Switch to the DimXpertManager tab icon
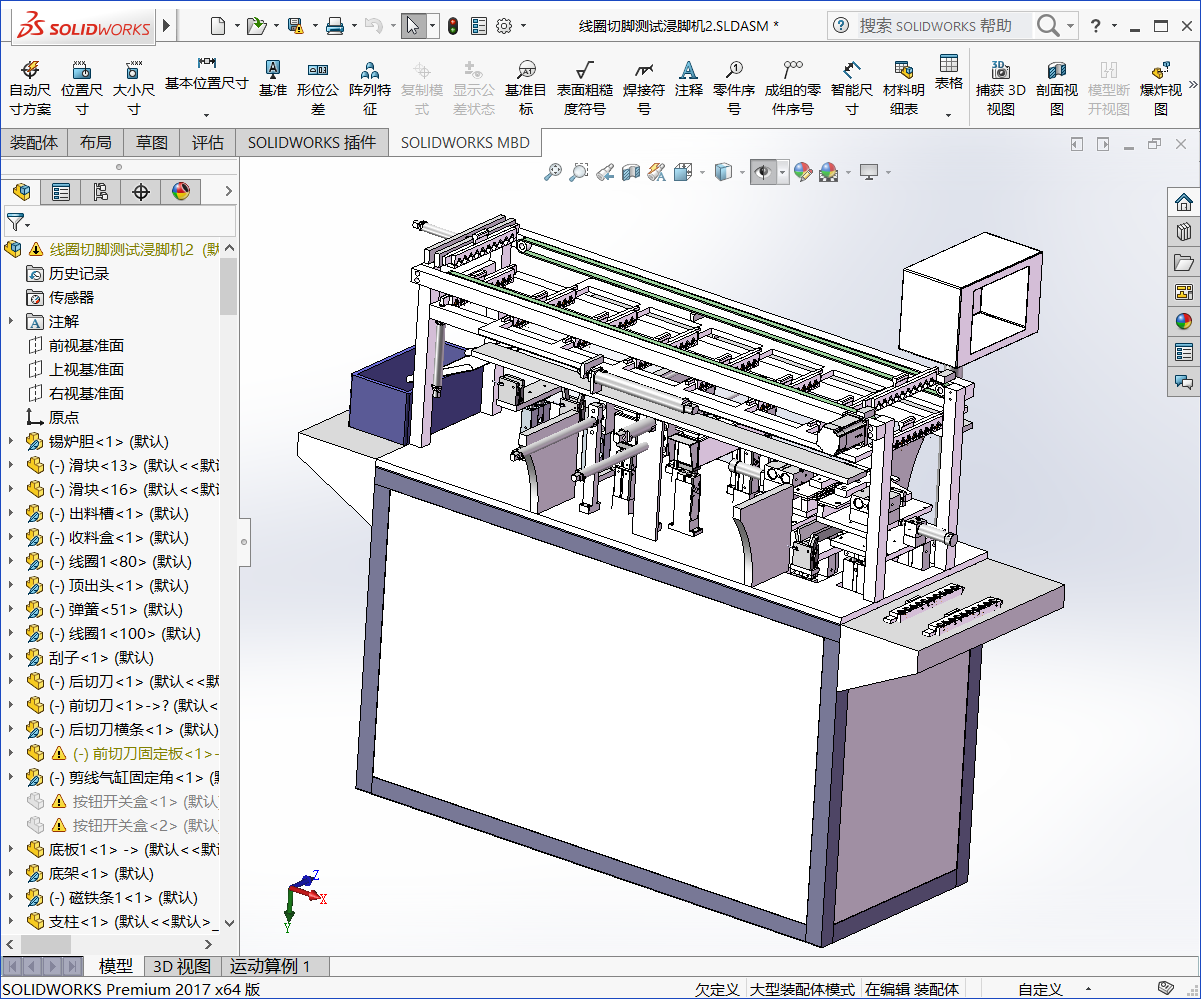The width and height of the screenshot is (1201, 999). click(141, 192)
